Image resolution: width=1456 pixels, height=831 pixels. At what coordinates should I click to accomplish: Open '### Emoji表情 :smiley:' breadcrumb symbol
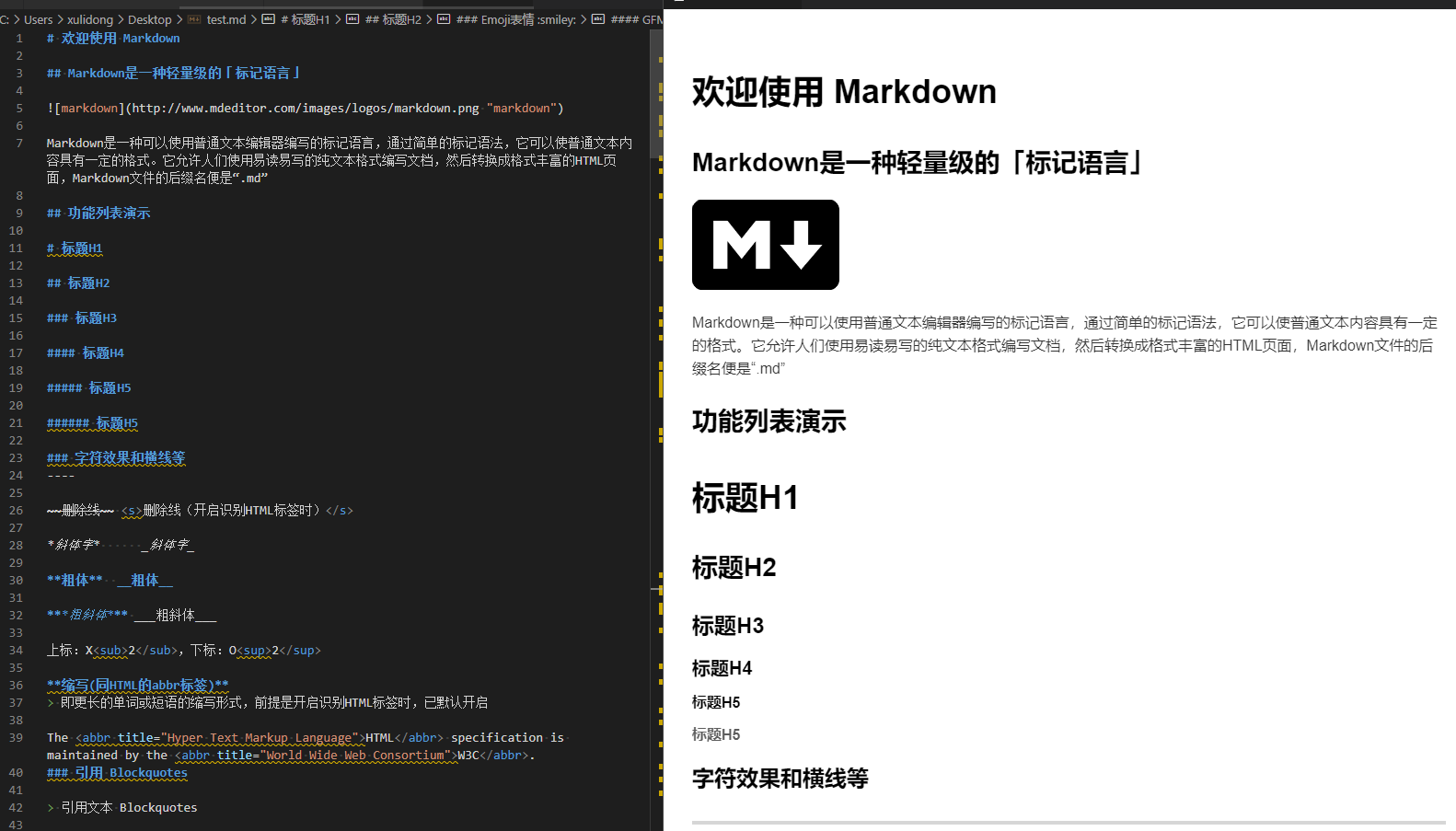click(516, 19)
